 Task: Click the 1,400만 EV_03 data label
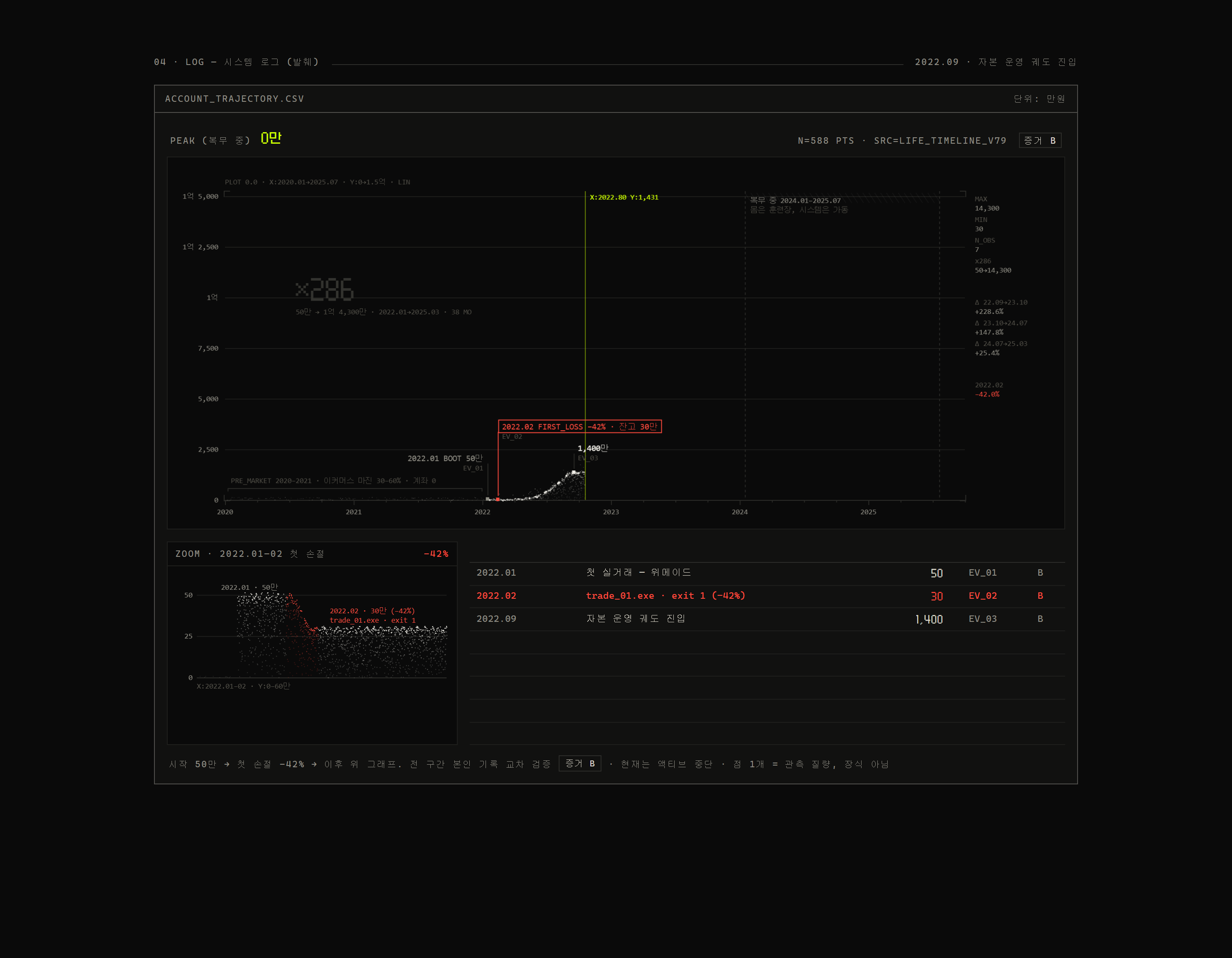592,448
